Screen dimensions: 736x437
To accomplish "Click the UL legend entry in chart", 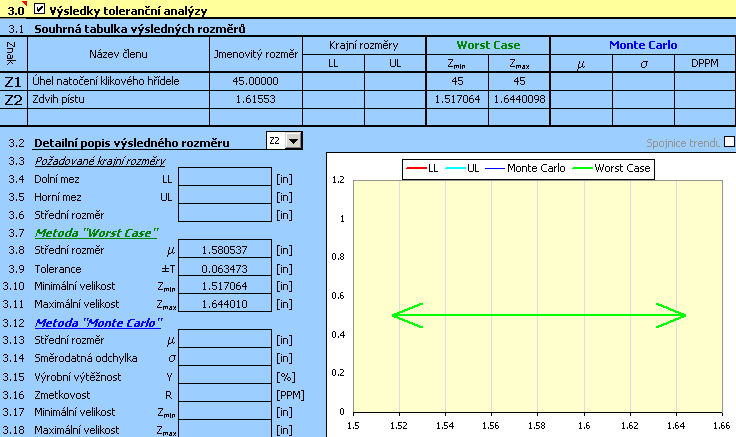I will [462, 168].
